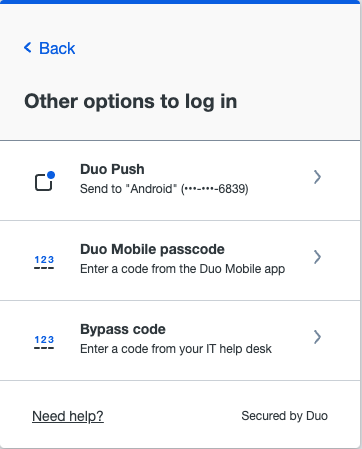Image resolution: width=362 pixels, height=449 pixels.
Task: Click the Other options to log in heading
Action: 131,101
